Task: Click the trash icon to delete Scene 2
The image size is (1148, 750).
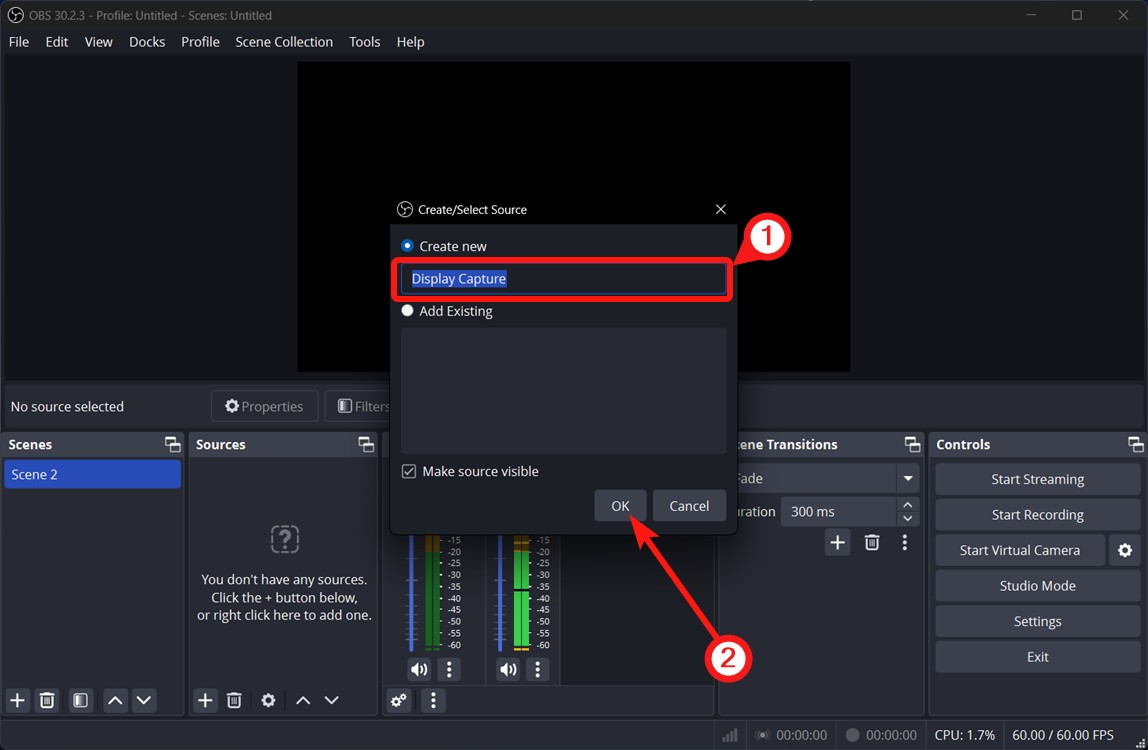Action: 46,700
